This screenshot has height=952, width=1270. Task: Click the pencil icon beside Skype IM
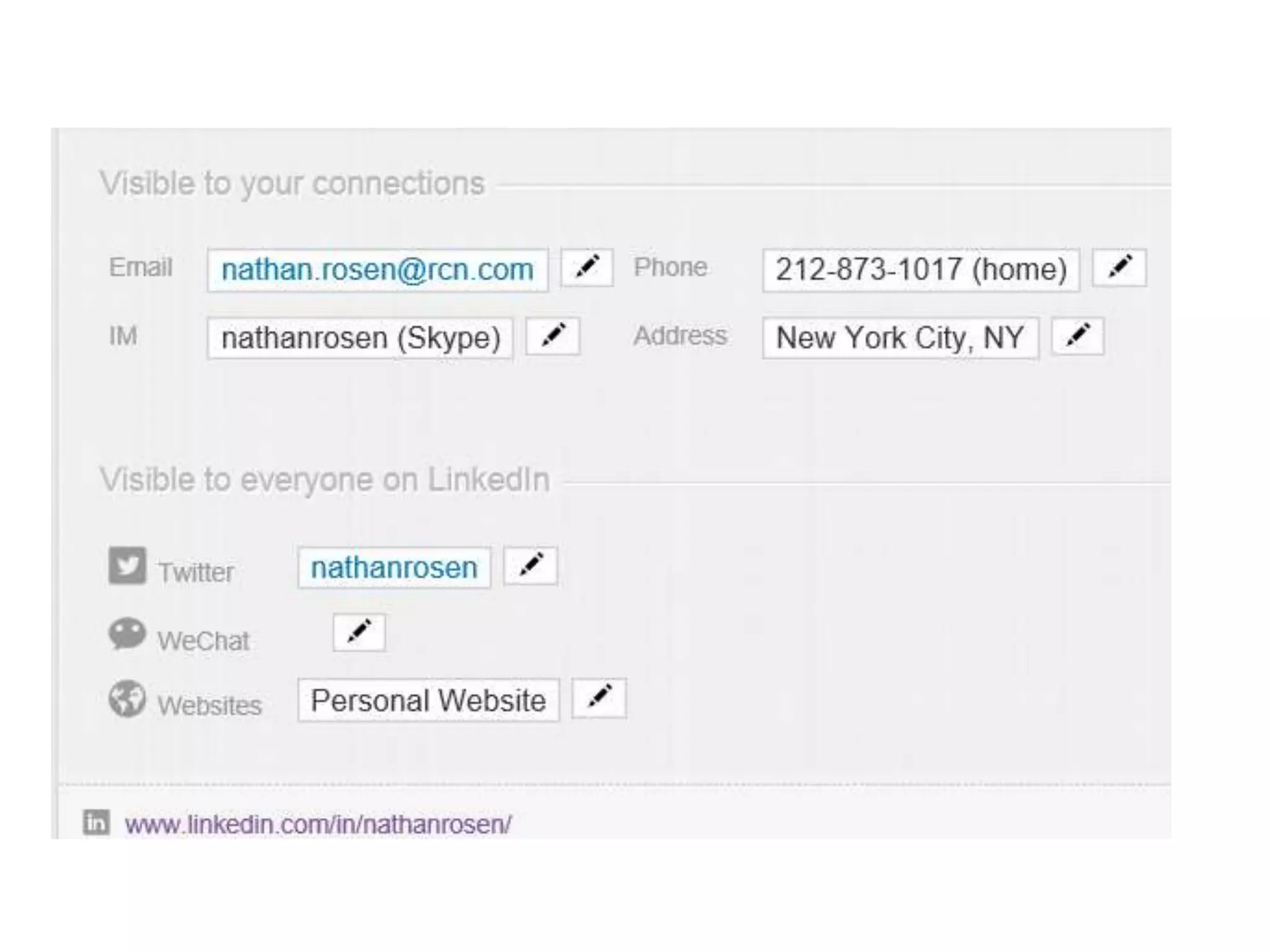click(x=553, y=337)
